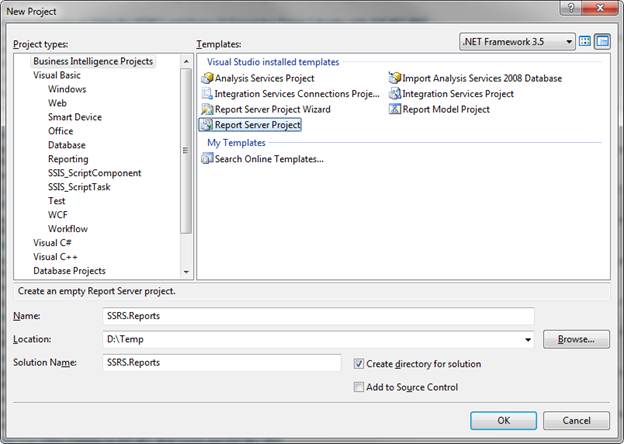Pick the Report Server Project Wizard icon
The image size is (624, 444).
[x=207, y=109]
